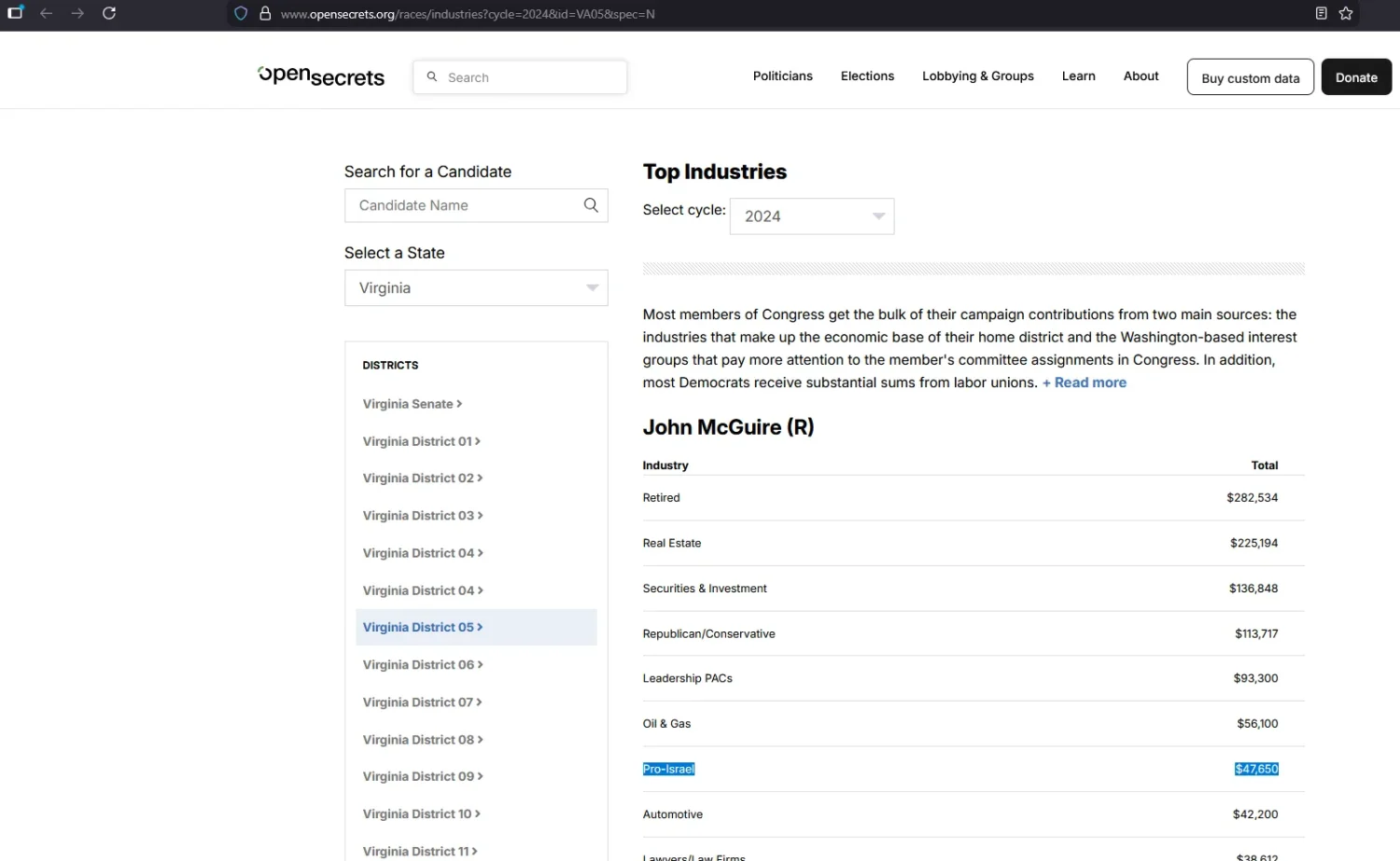Click the $56,100 total value
This screenshot has height=861, width=1400.
1258,724
